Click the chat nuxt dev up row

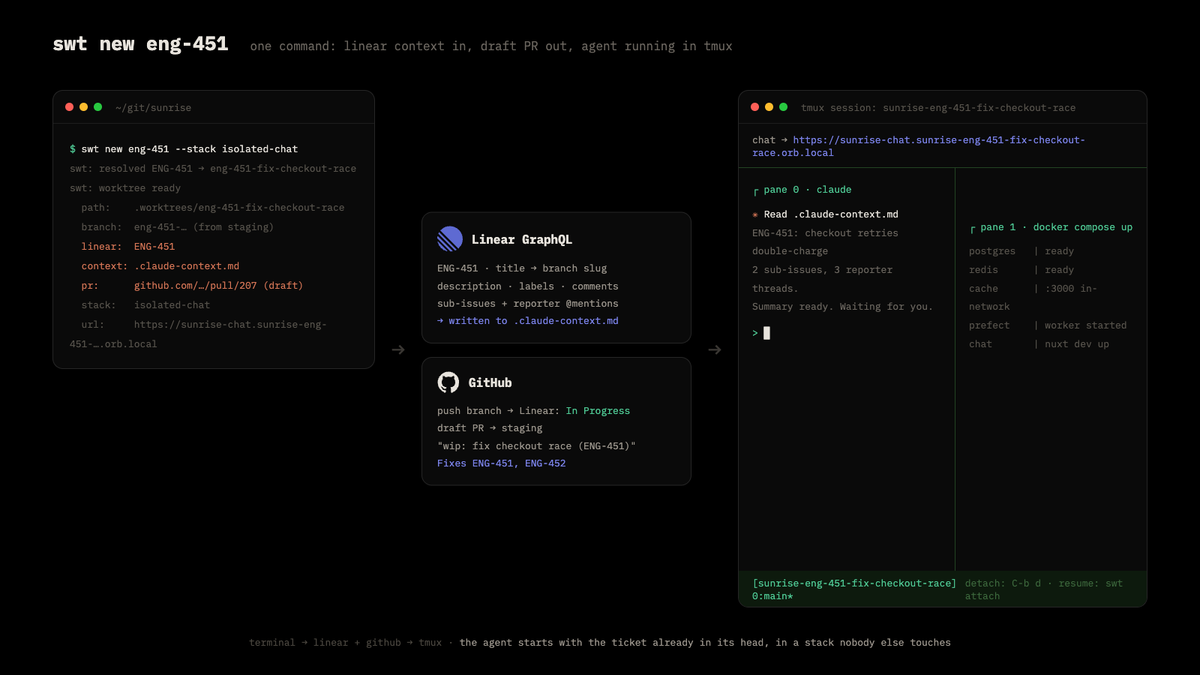point(1039,344)
